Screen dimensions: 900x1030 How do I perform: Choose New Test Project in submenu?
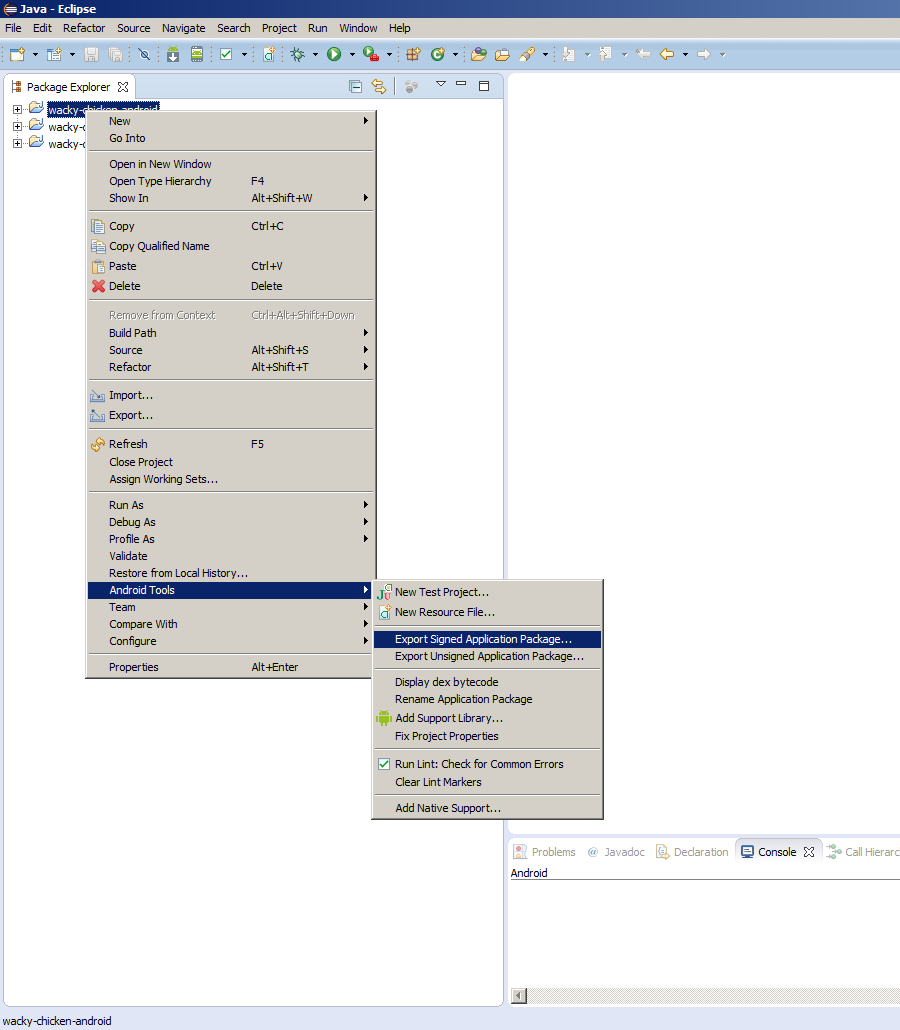pos(487,592)
